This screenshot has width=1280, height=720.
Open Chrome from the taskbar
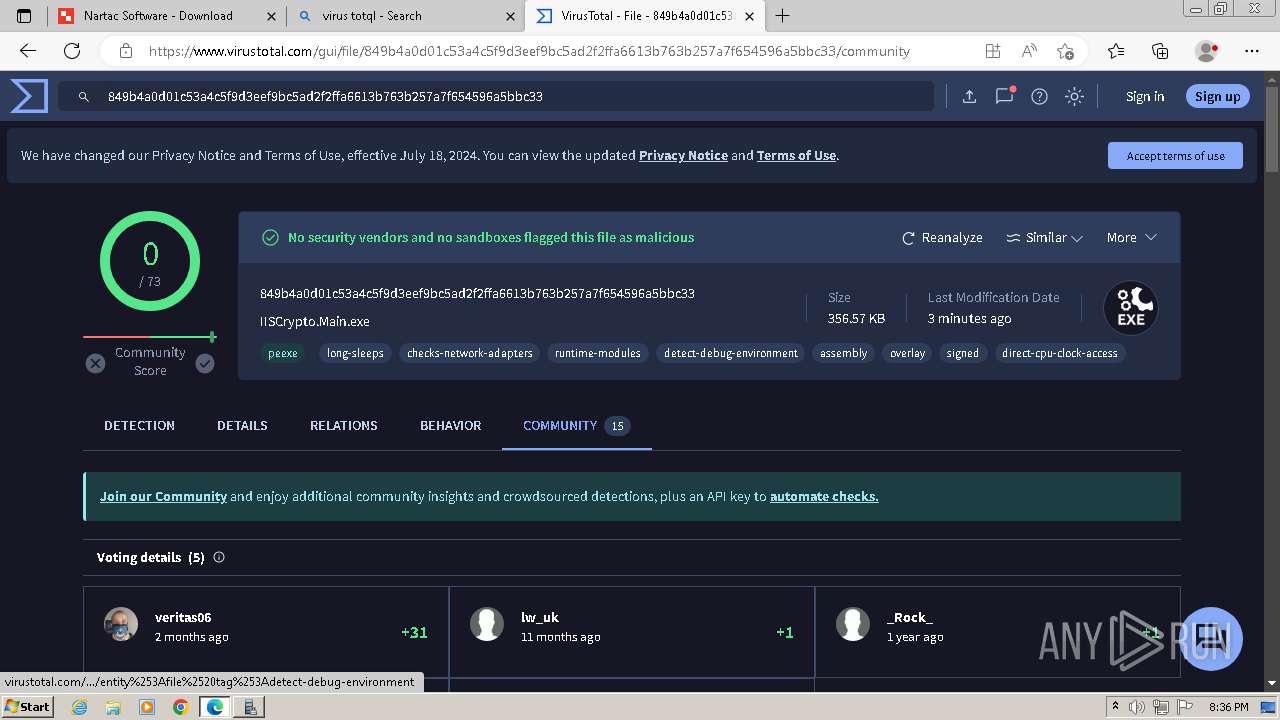coord(180,707)
